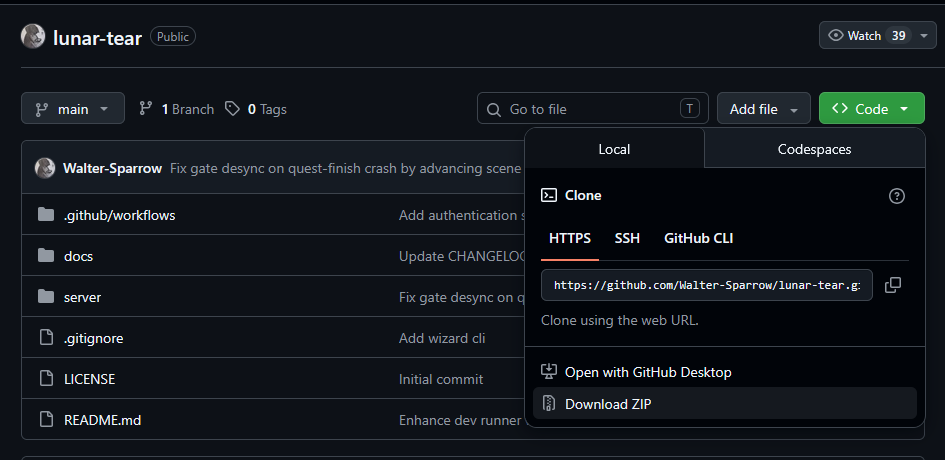Click the zip file icon for Download ZIP
Viewport: 945px width, 460px height.
[x=548, y=403]
